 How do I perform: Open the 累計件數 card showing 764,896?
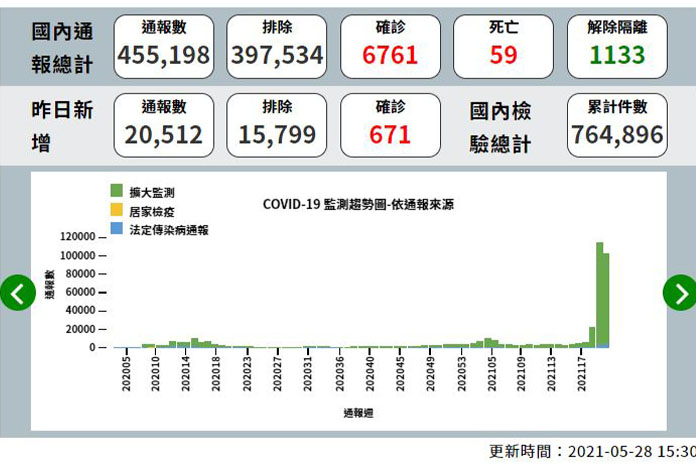[616, 126]
